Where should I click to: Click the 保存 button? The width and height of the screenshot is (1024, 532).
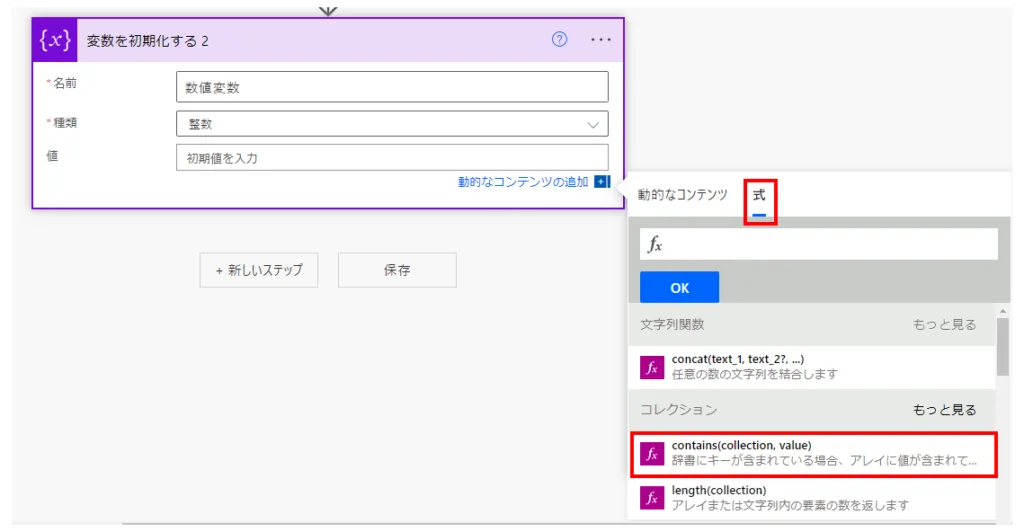(x=397, y=270)
